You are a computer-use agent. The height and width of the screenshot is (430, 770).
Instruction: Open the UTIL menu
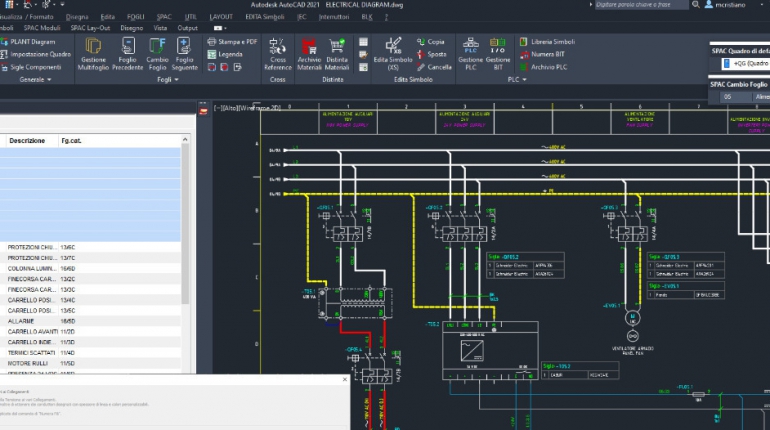pos(191,17)
